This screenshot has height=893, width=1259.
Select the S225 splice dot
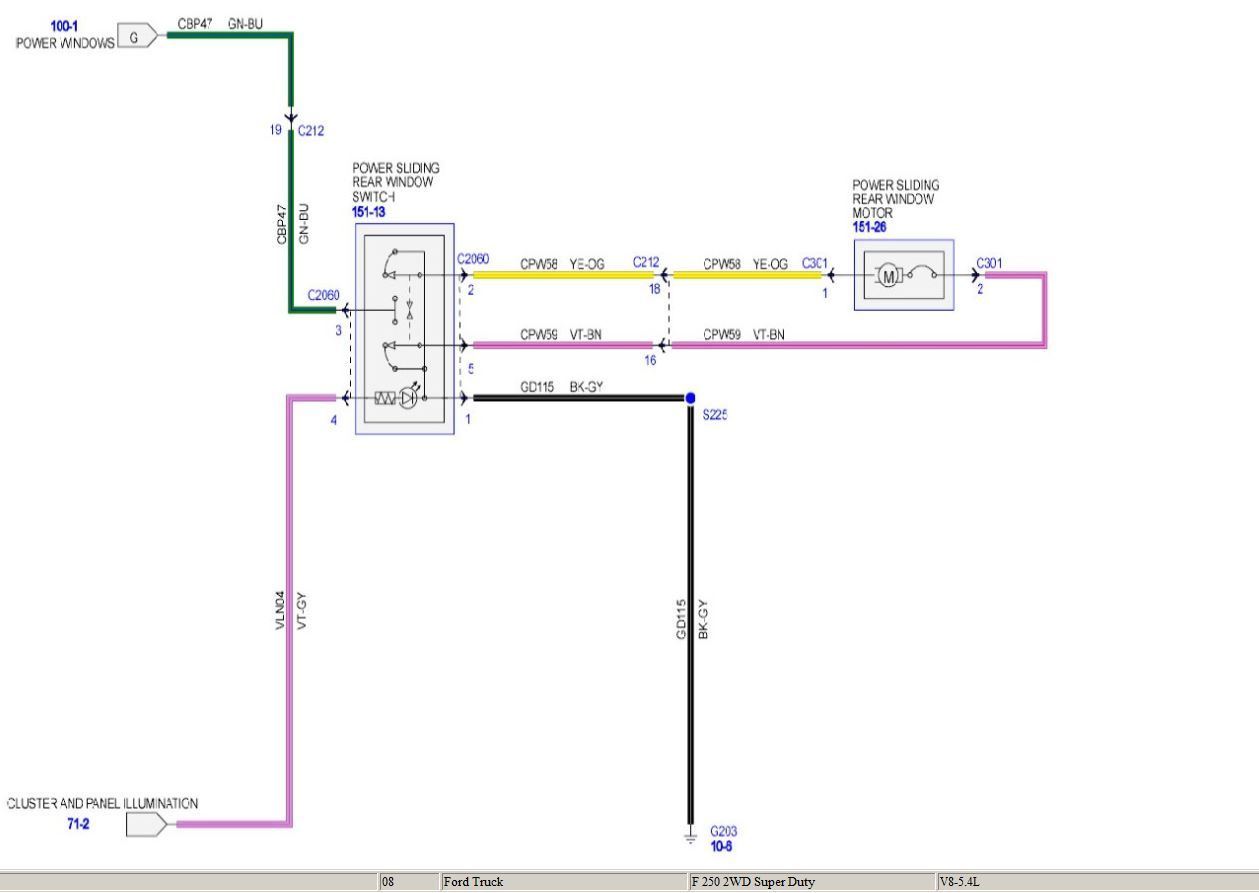[690, 398]
